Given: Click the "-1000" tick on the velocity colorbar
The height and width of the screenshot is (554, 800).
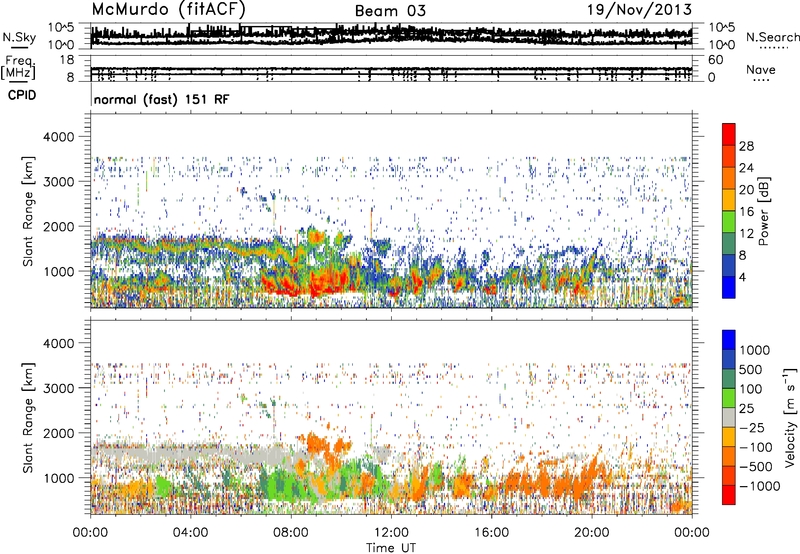Looking at the screenshot, I should coord(759,486).
